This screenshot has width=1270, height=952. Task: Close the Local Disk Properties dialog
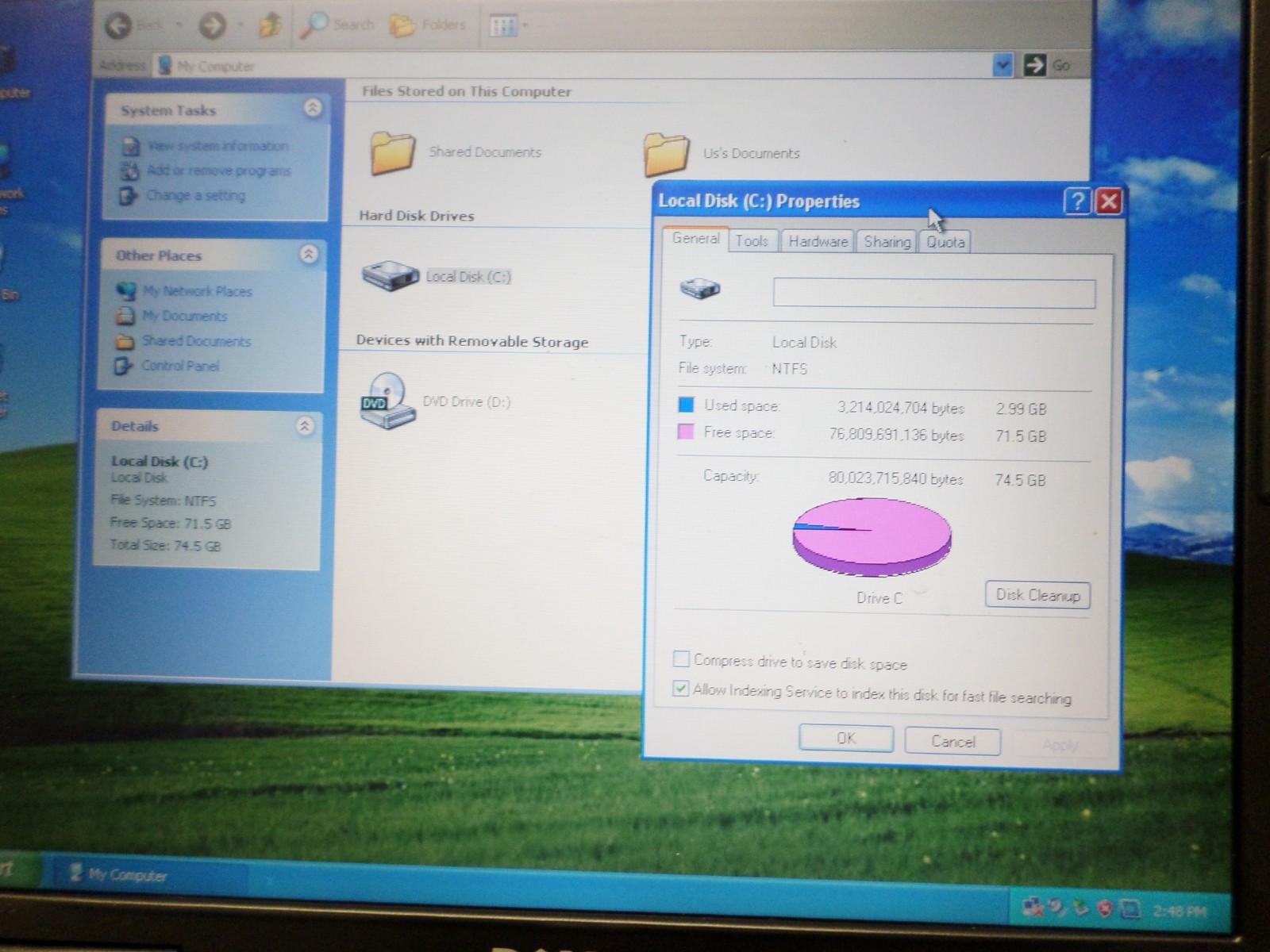point(1109,202)
